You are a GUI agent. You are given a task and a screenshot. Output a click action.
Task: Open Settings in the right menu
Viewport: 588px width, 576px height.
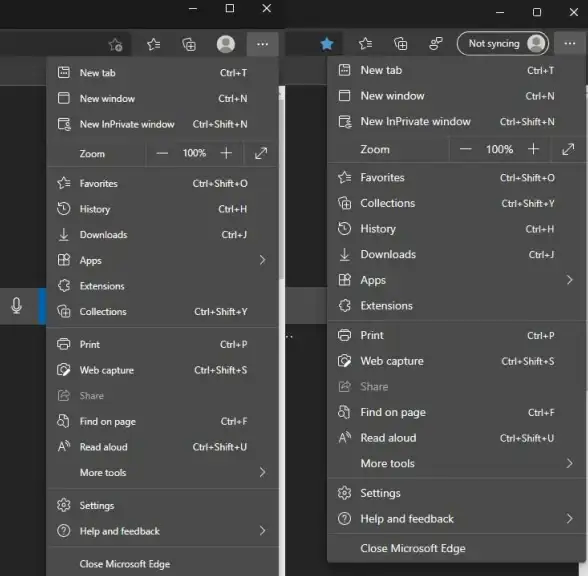pos(456,493)
